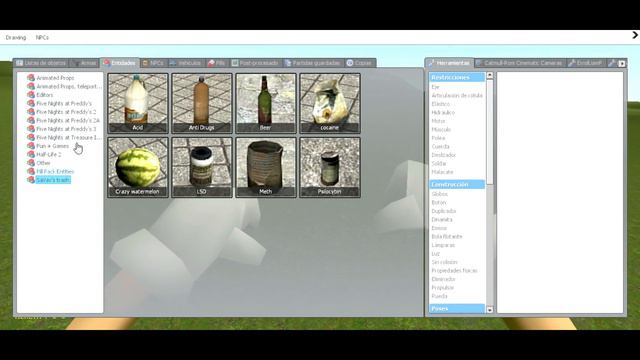Select the Polea tool
Viewport: 640px width, 360px height.
[x=438, y=138]
